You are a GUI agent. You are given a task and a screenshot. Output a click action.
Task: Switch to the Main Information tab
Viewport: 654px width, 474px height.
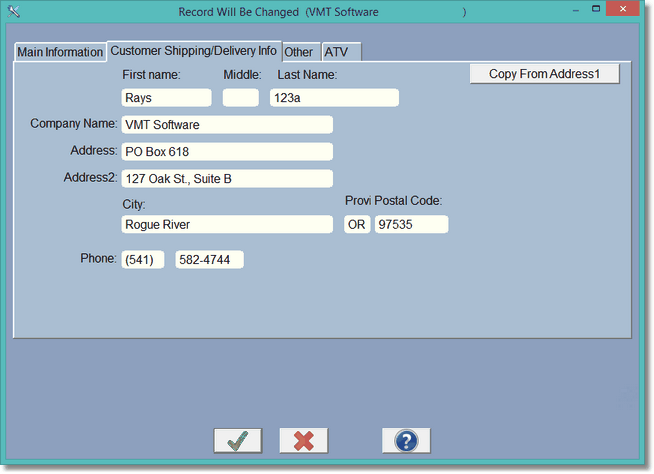(60, 52)
